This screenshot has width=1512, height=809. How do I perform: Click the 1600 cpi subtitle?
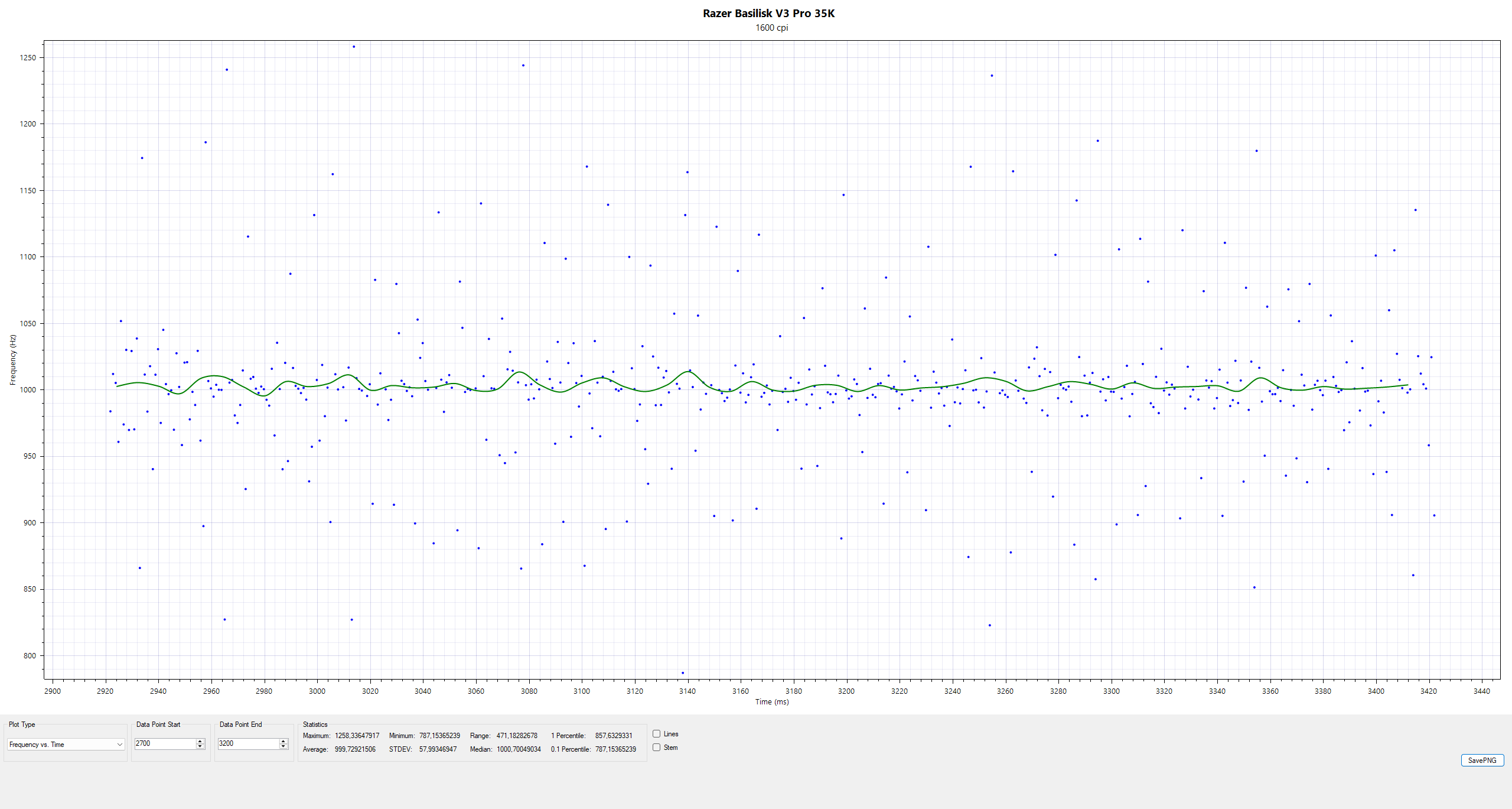point(771,28)
